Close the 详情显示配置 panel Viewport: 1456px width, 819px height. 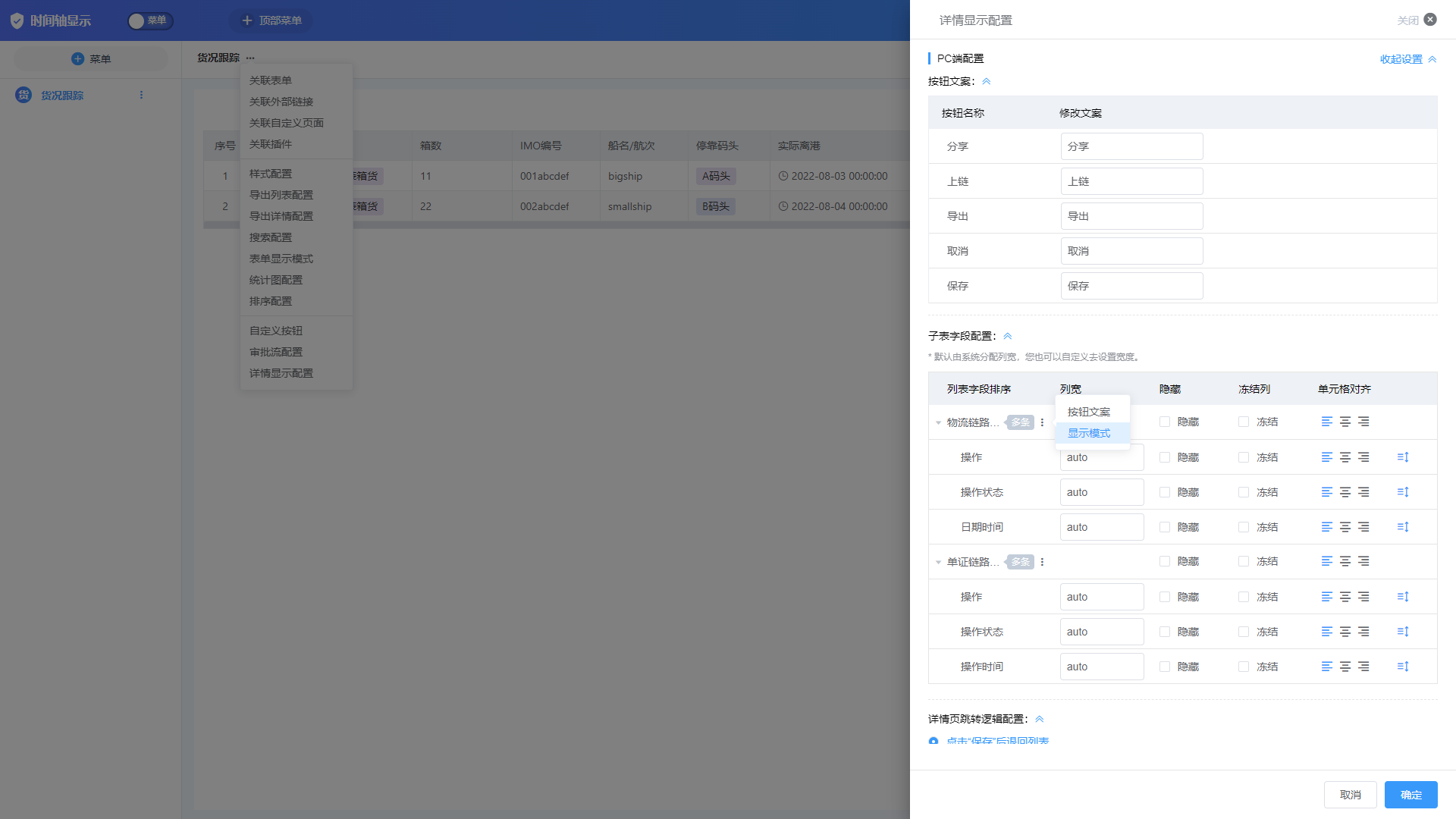click(x=1430, y=20)
